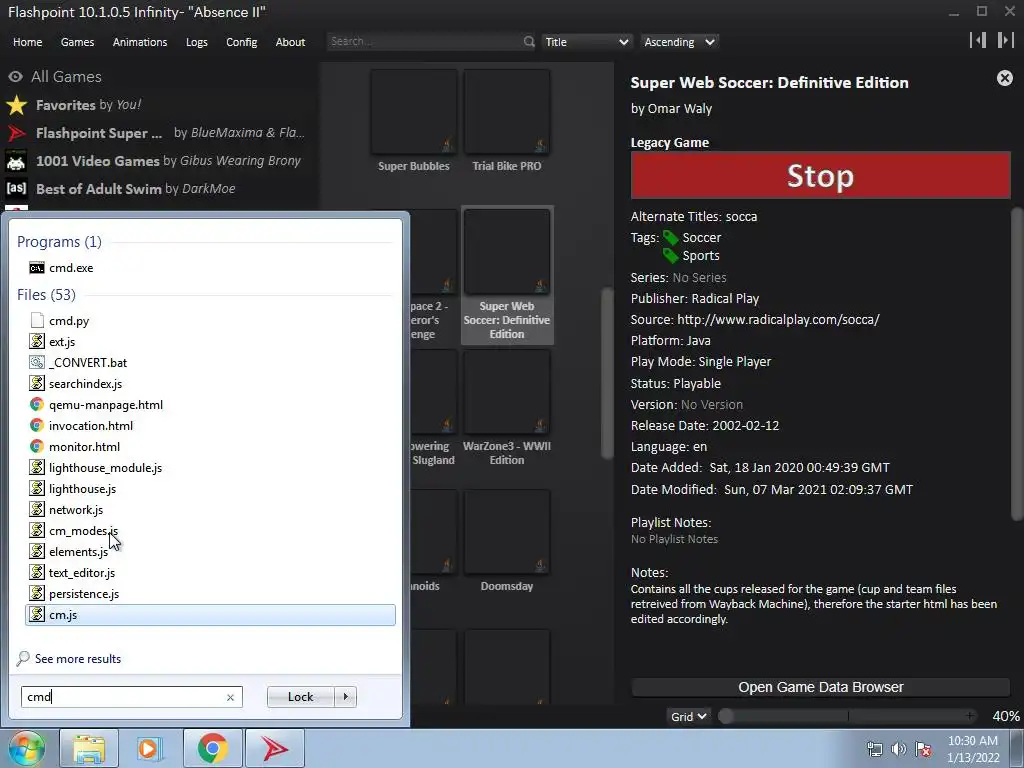
Task: Open highlighted cm.js file result
Action: point(210,615)
